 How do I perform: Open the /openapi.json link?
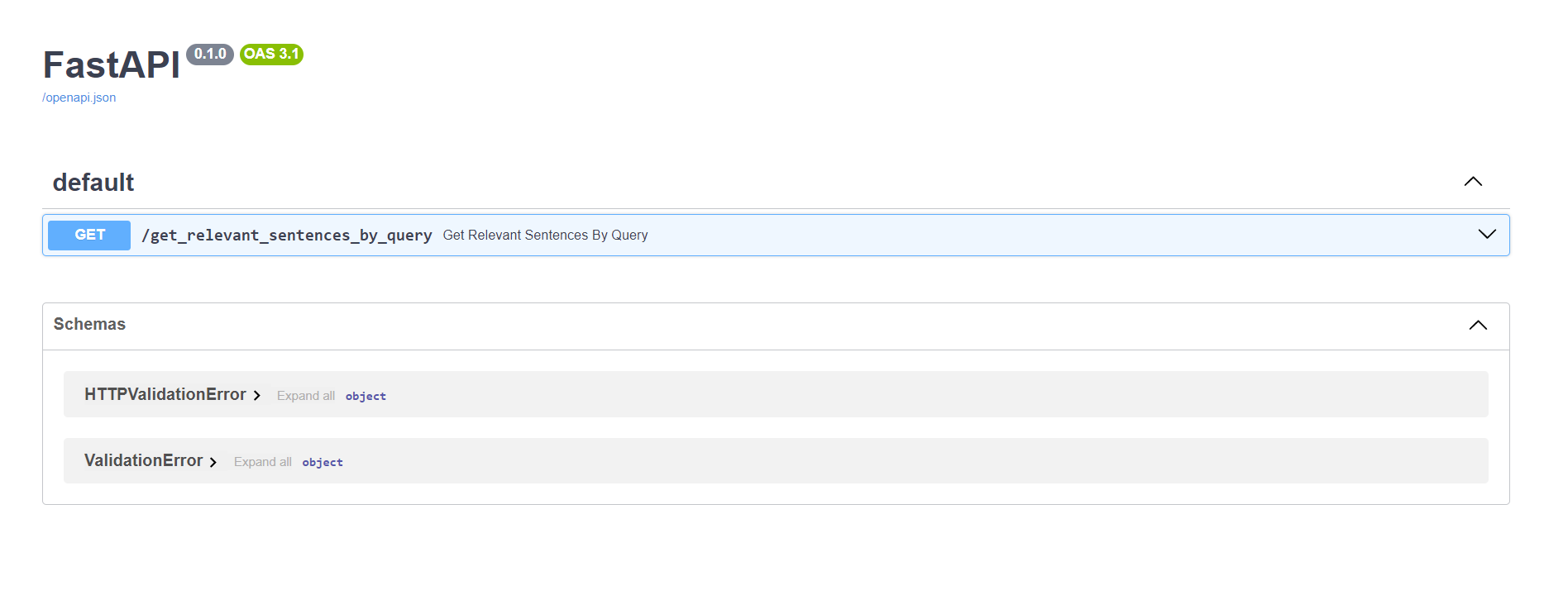pyautogui.click(x=79, y=98)
